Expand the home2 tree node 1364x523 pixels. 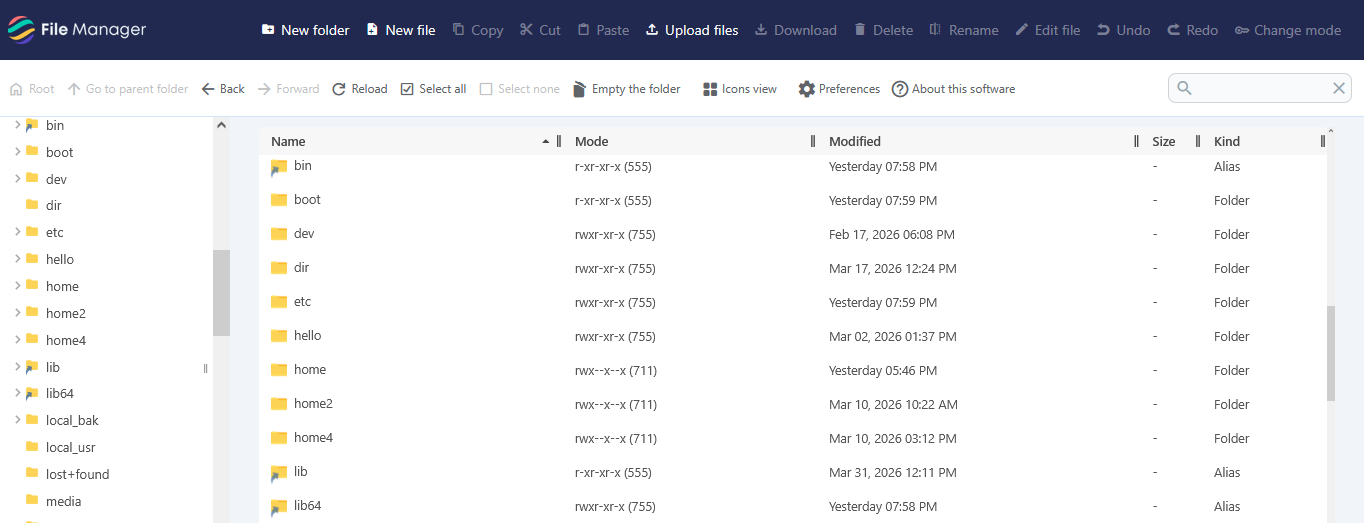(18, 313)
